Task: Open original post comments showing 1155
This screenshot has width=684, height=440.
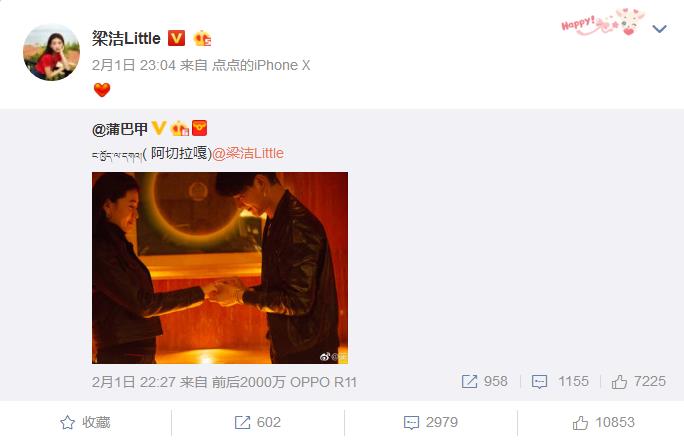Action: tap(539, 382)
